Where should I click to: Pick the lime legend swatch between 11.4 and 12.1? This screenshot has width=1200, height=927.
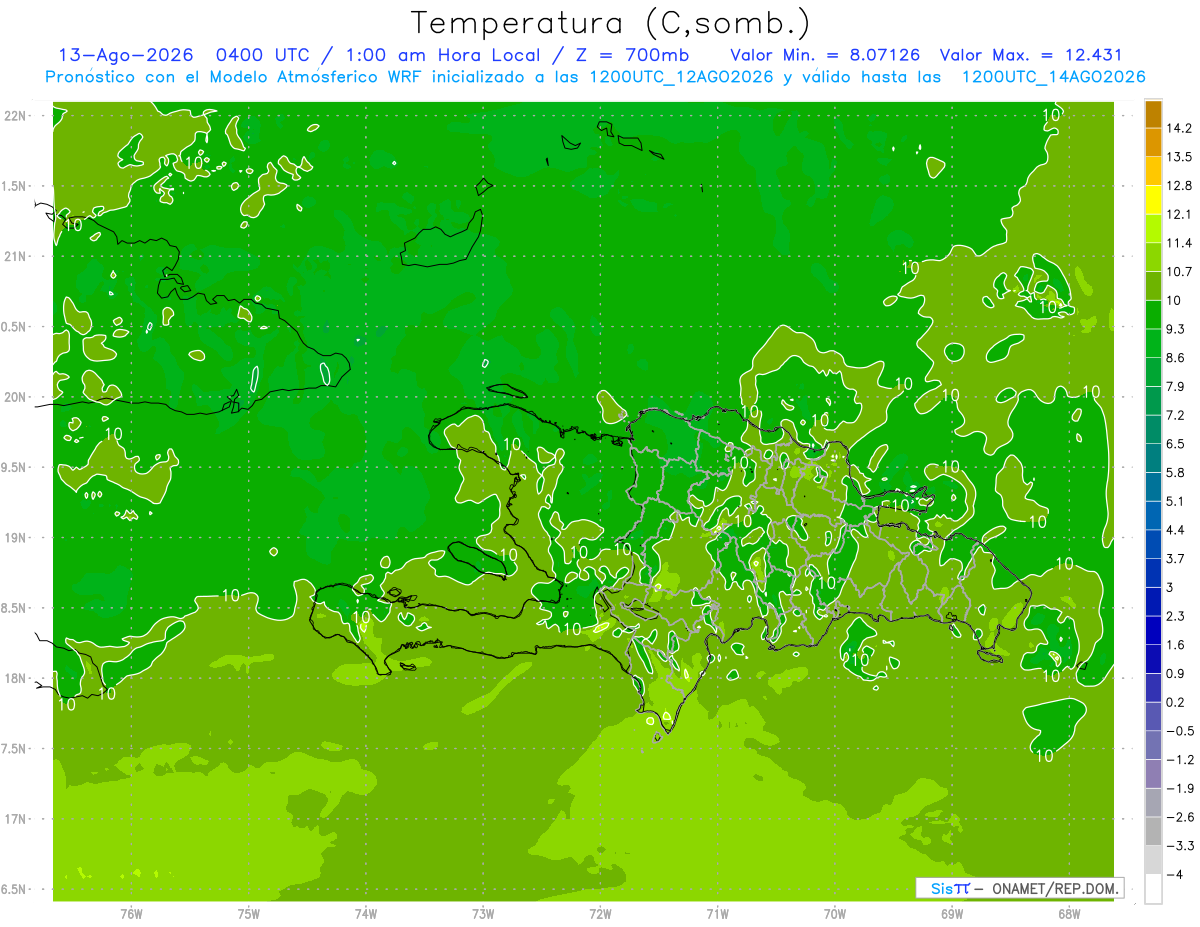1153,229
